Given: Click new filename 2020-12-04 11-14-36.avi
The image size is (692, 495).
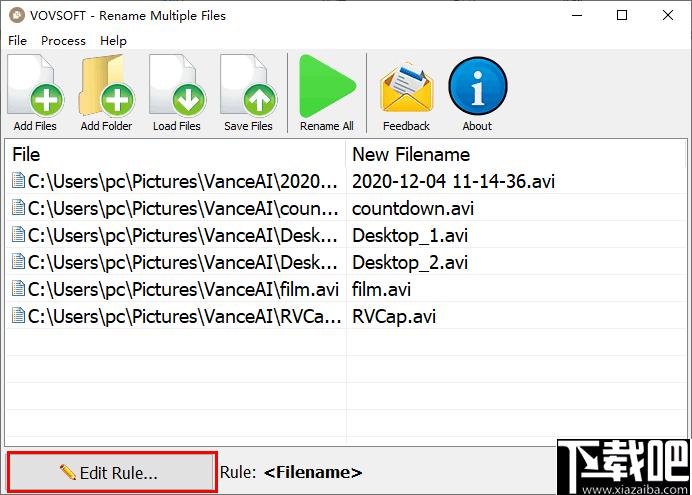Looking at the screenshot, I should point(453,181).
